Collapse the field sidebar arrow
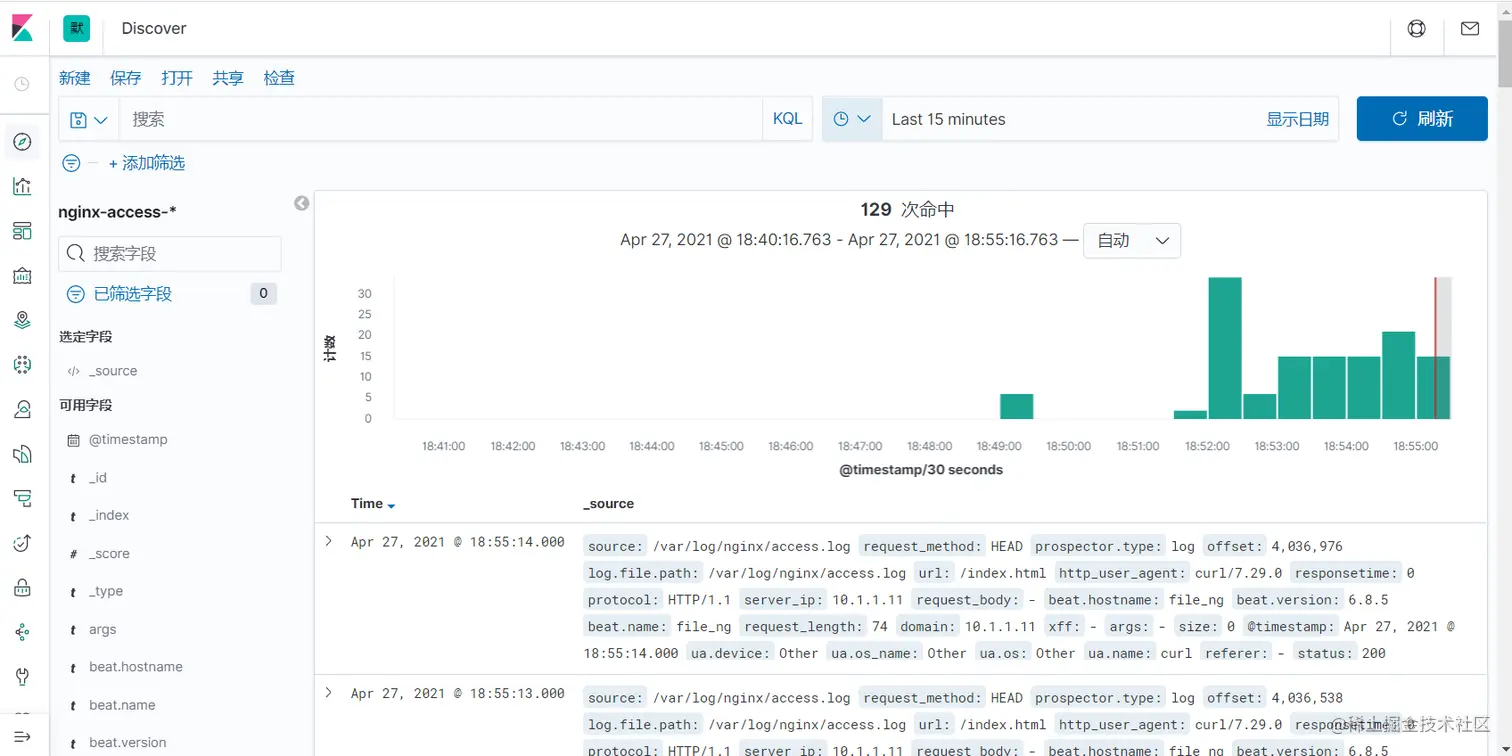The image size is (1512, 756). click(x=301, y=203)
